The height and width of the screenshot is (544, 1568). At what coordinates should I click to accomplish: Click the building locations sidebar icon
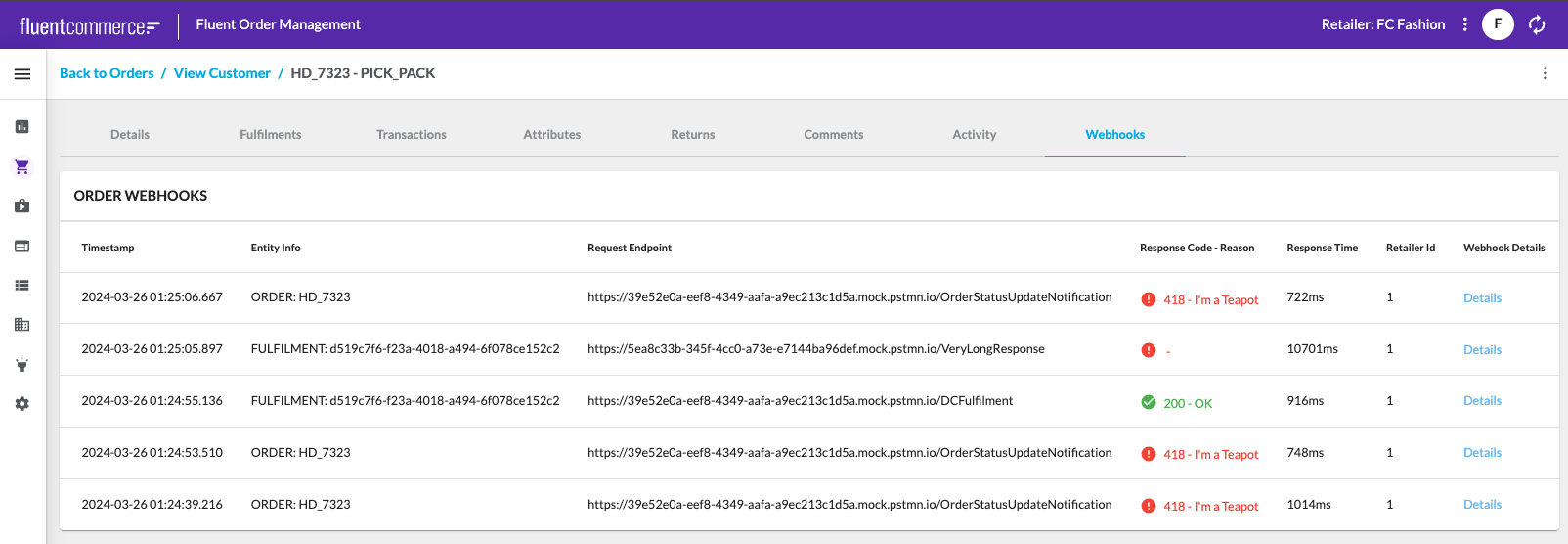pyautogui.click(x=22, y=325)
